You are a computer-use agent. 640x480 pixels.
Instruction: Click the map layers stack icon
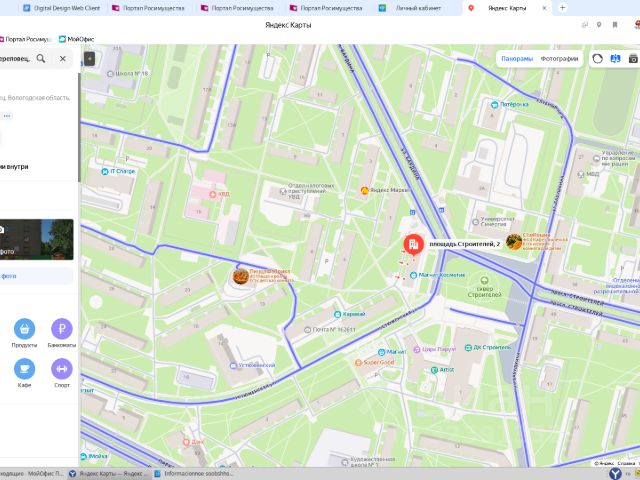[x=633, y=59]
